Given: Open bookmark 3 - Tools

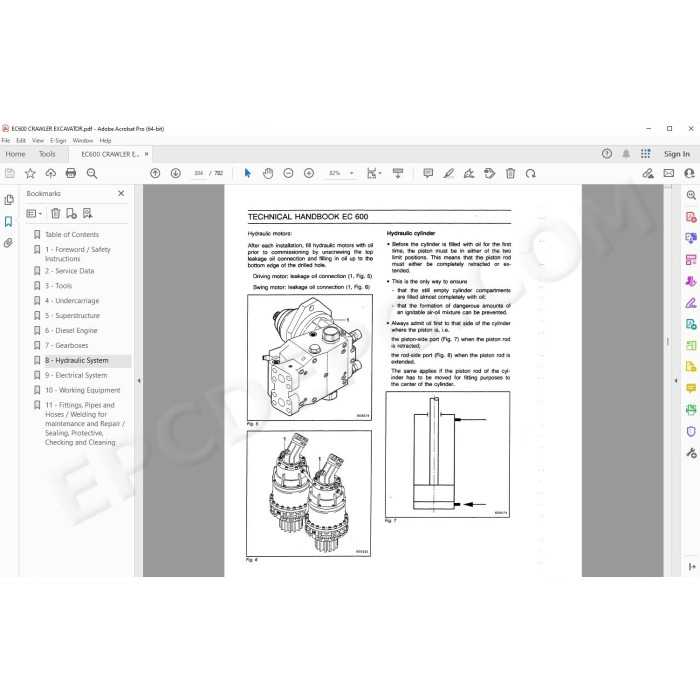Looking at the screenshot, I should click(x=58, y=286).
